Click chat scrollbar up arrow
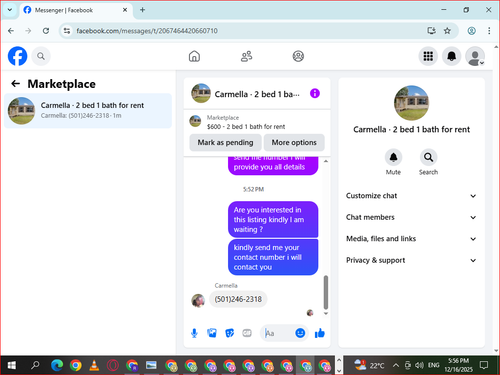Viewport: 500px width, 375px height. coord(326,161)
